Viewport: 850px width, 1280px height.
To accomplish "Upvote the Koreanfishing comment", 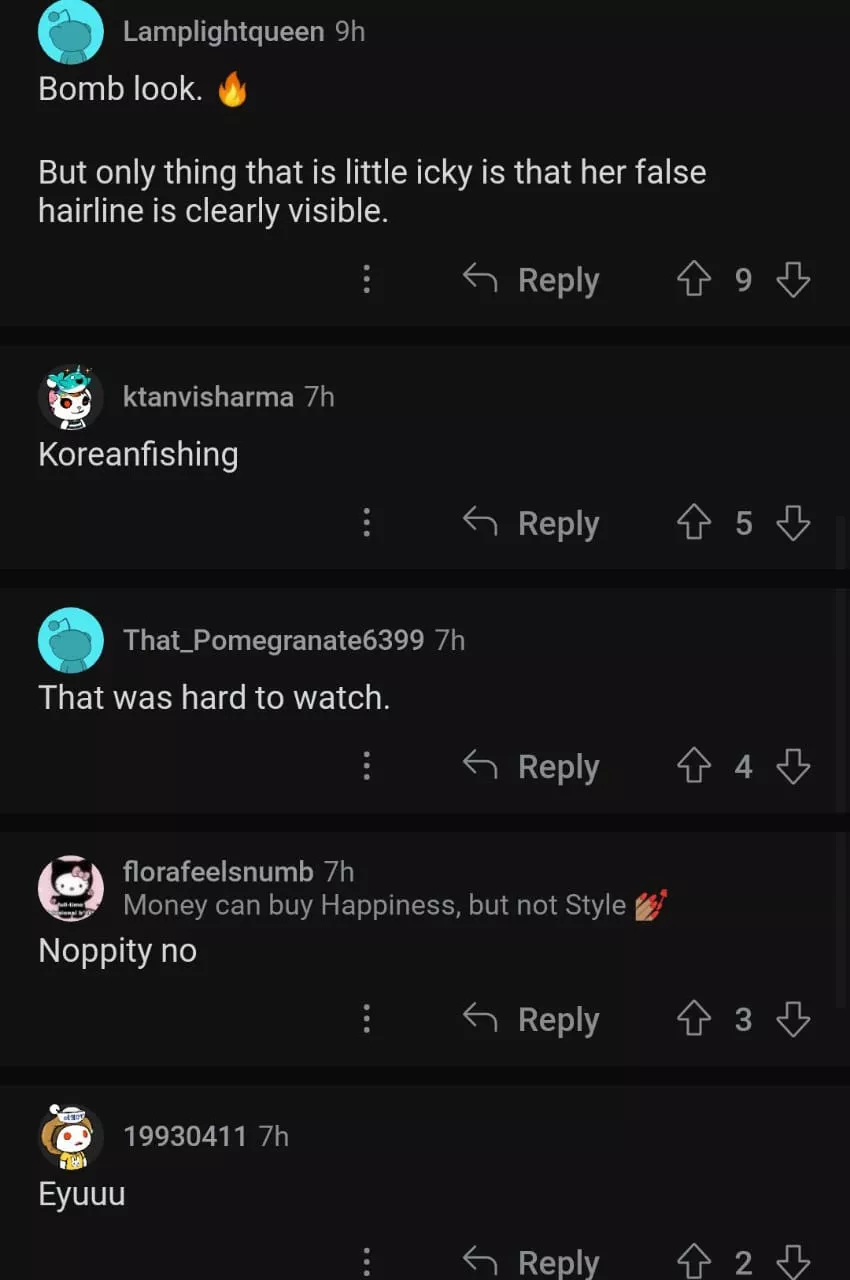I will tap(694, 523).
